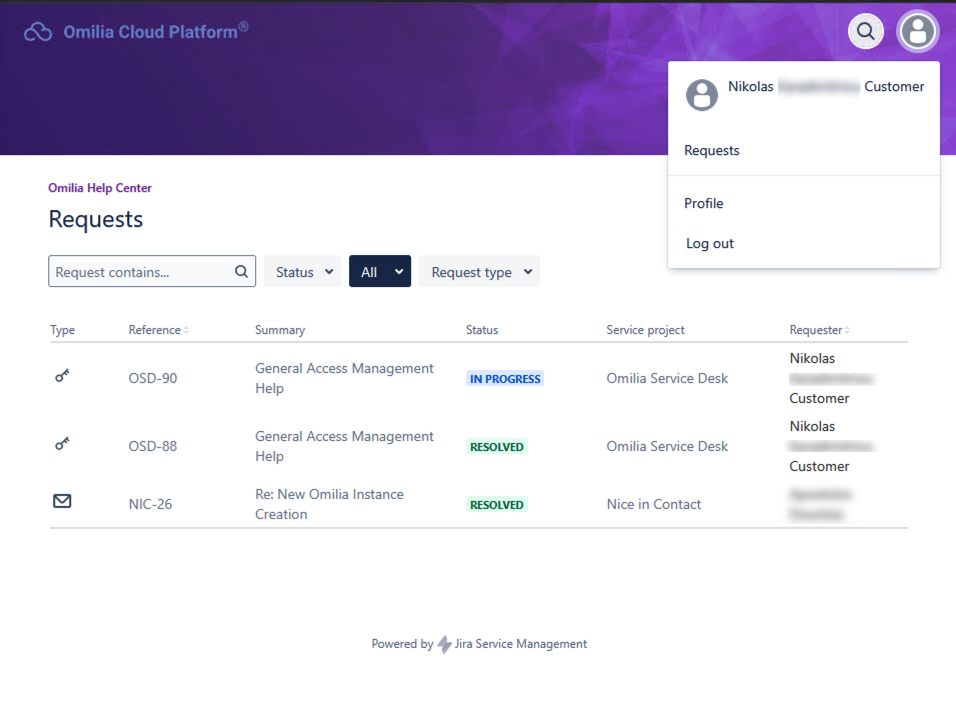
Task: Expand the Status filter dropdown
Action: click(303, 272)
